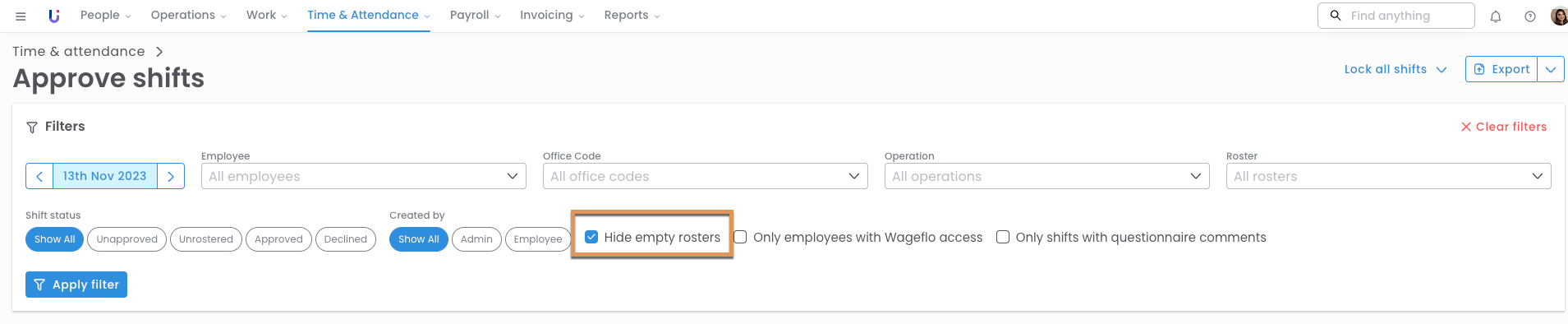This screenshot has width=1568, height=324.
Task: Click the Find anything search field
Action: pos(1396,16)
